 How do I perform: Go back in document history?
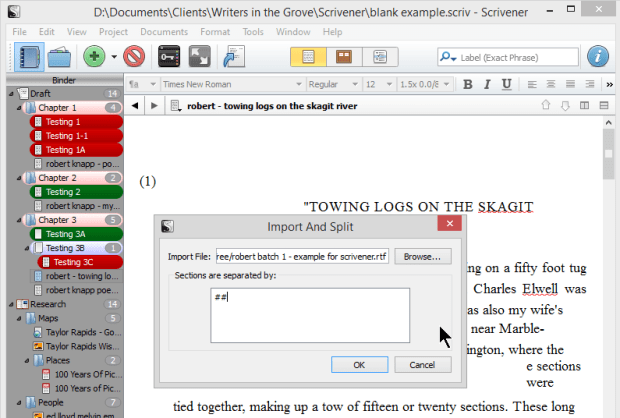click(x=135, y=106)
